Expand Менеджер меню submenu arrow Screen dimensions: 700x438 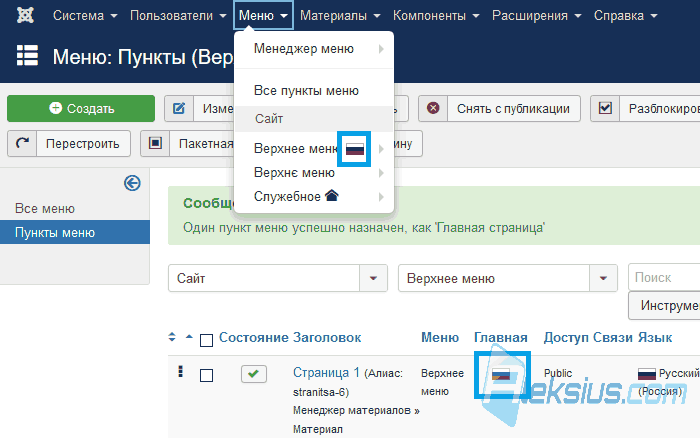tap(381, 49)
